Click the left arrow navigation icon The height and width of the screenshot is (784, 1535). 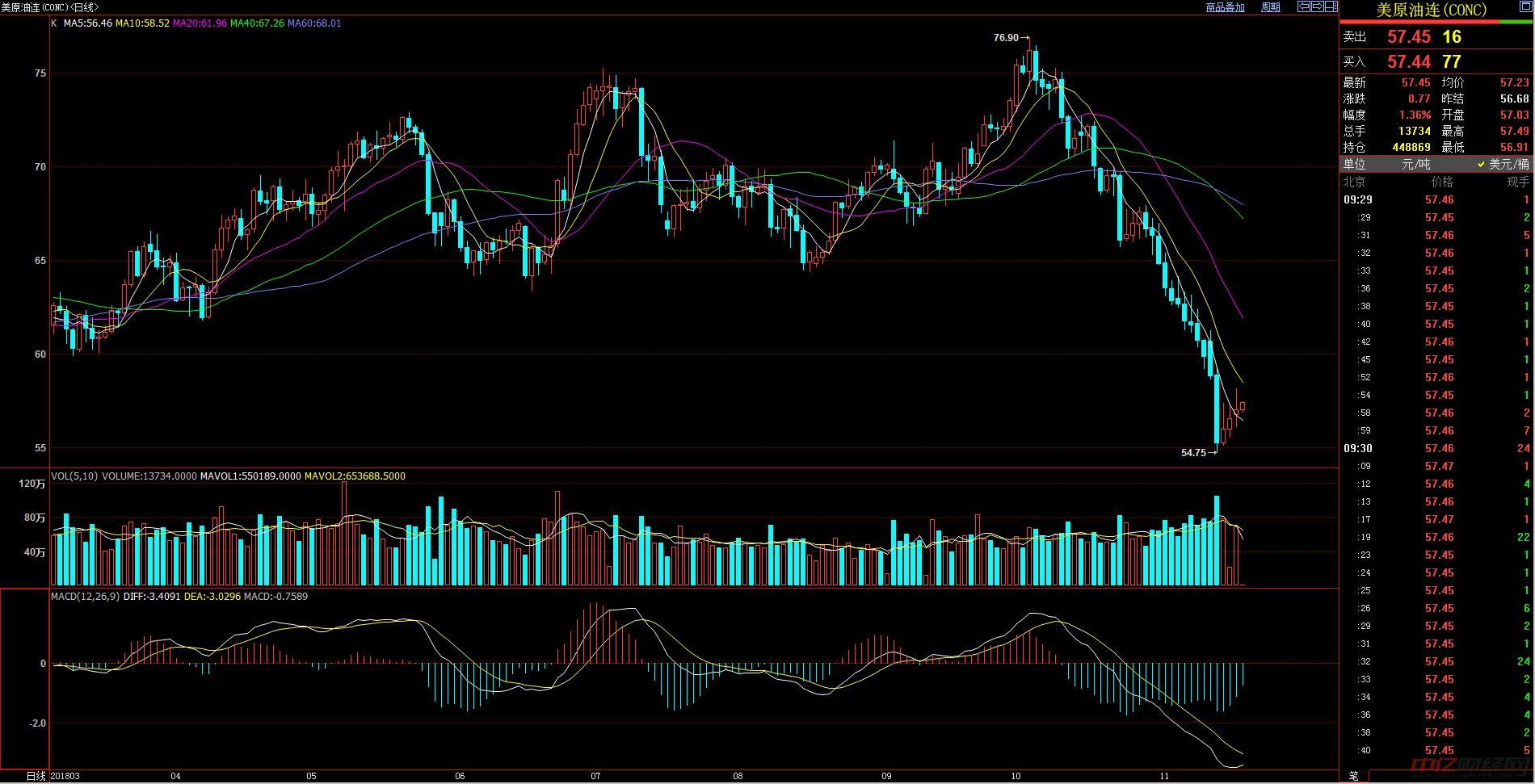(x=1303, y=6)
